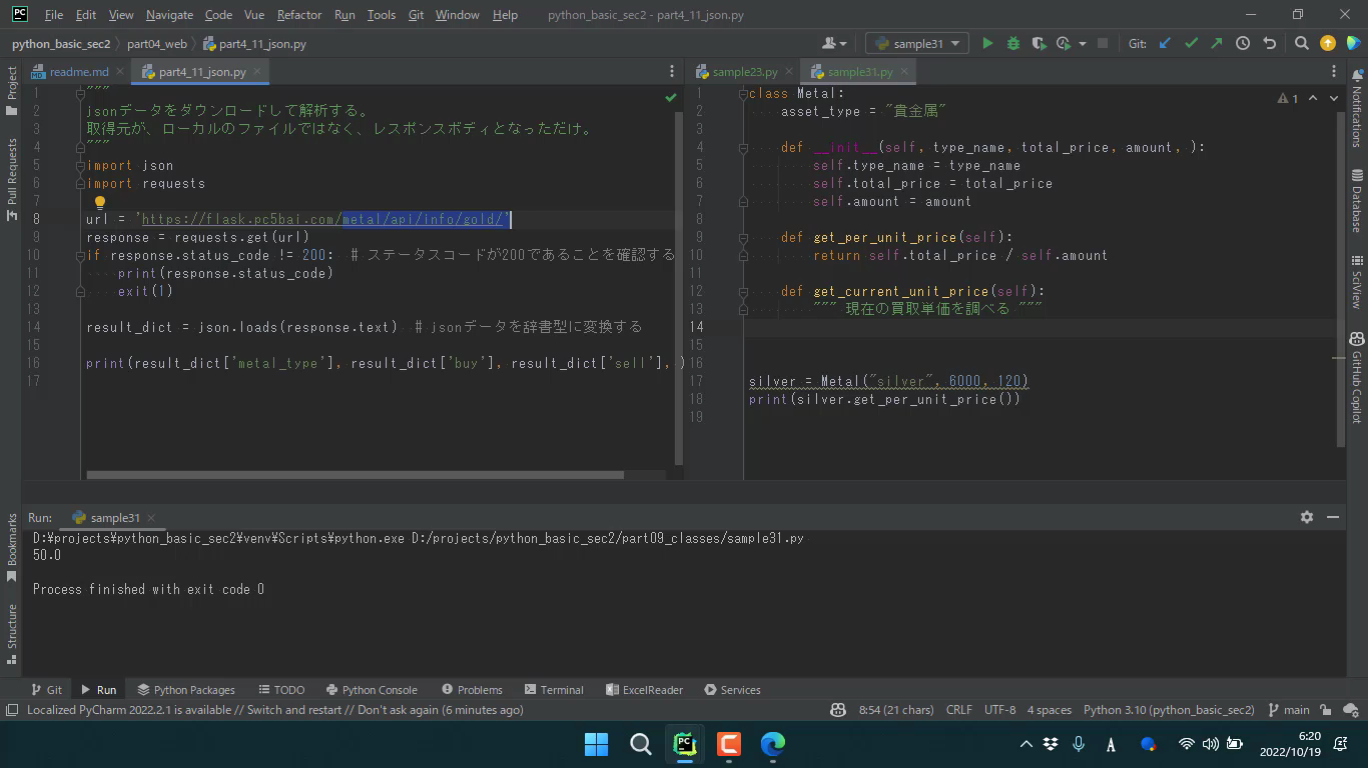
Task: Toggle the Bookmarks tool window
Action: [12, 547]
